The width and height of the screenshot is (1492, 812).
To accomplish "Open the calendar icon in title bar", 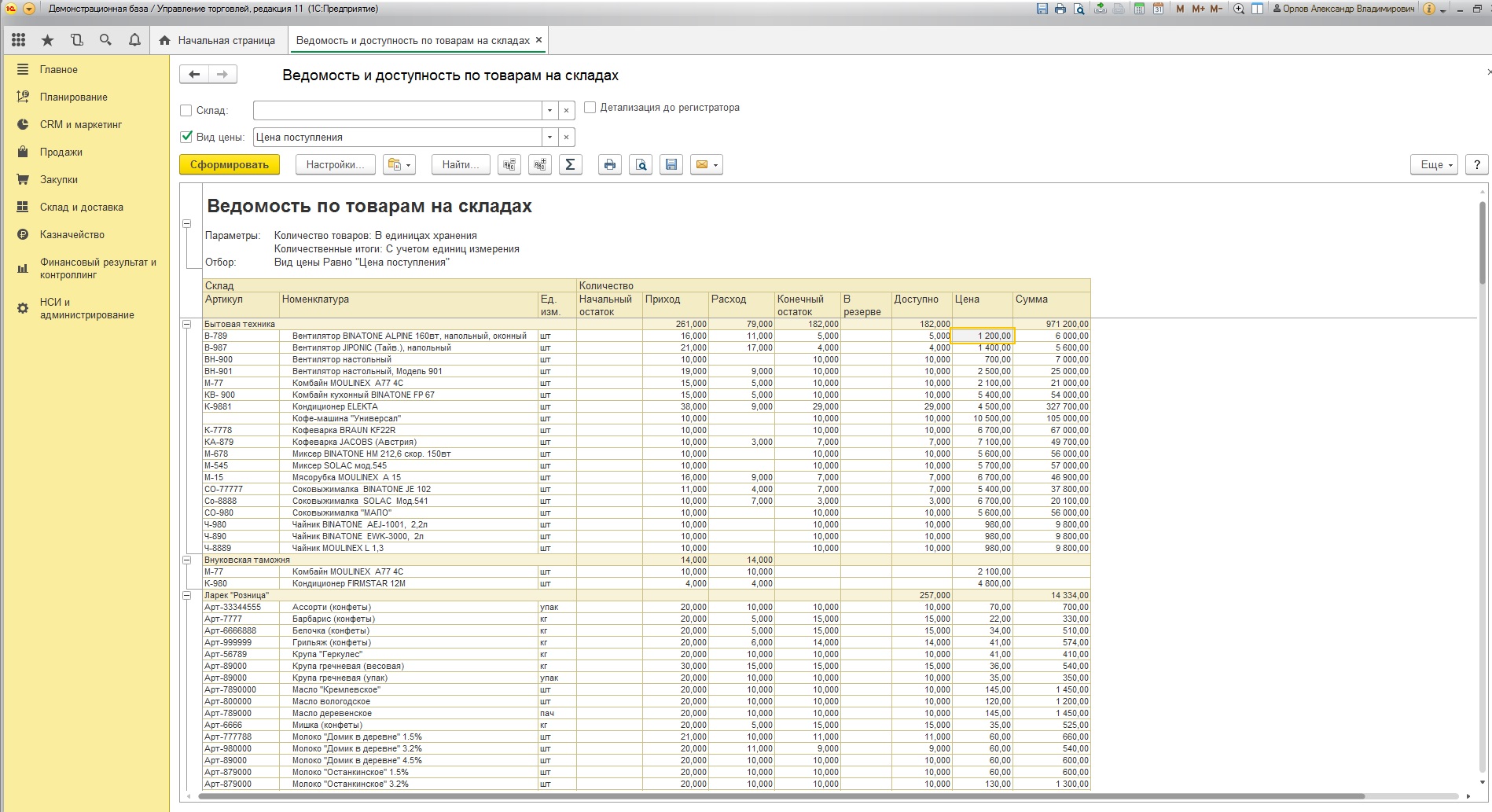I will pos(1158,9).
